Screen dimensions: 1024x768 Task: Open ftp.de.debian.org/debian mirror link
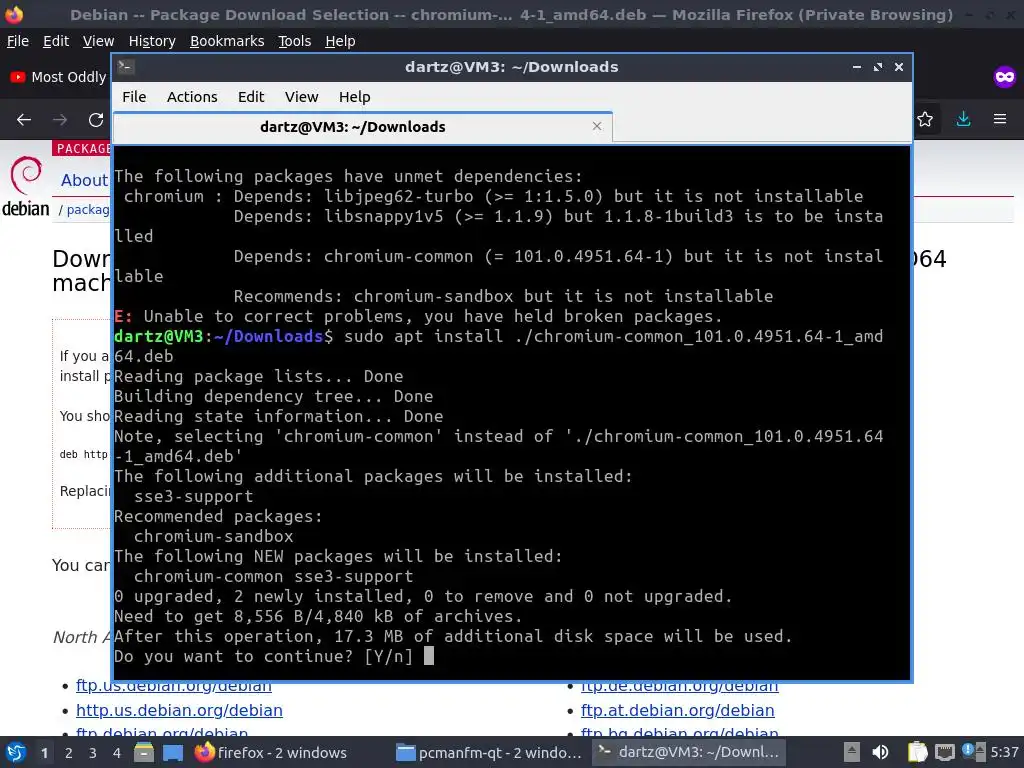pyautogui.click(x=679, y=687)
